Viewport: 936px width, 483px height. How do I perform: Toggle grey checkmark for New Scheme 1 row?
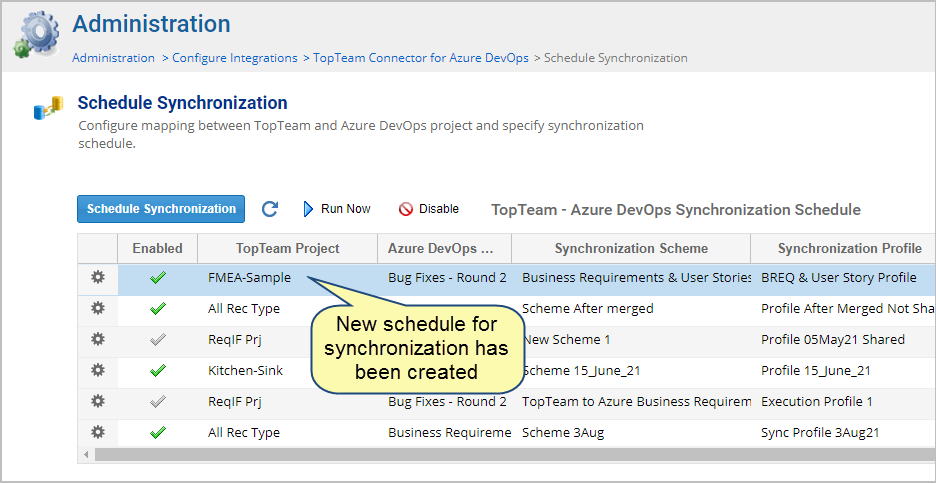(x=158, y=340)
